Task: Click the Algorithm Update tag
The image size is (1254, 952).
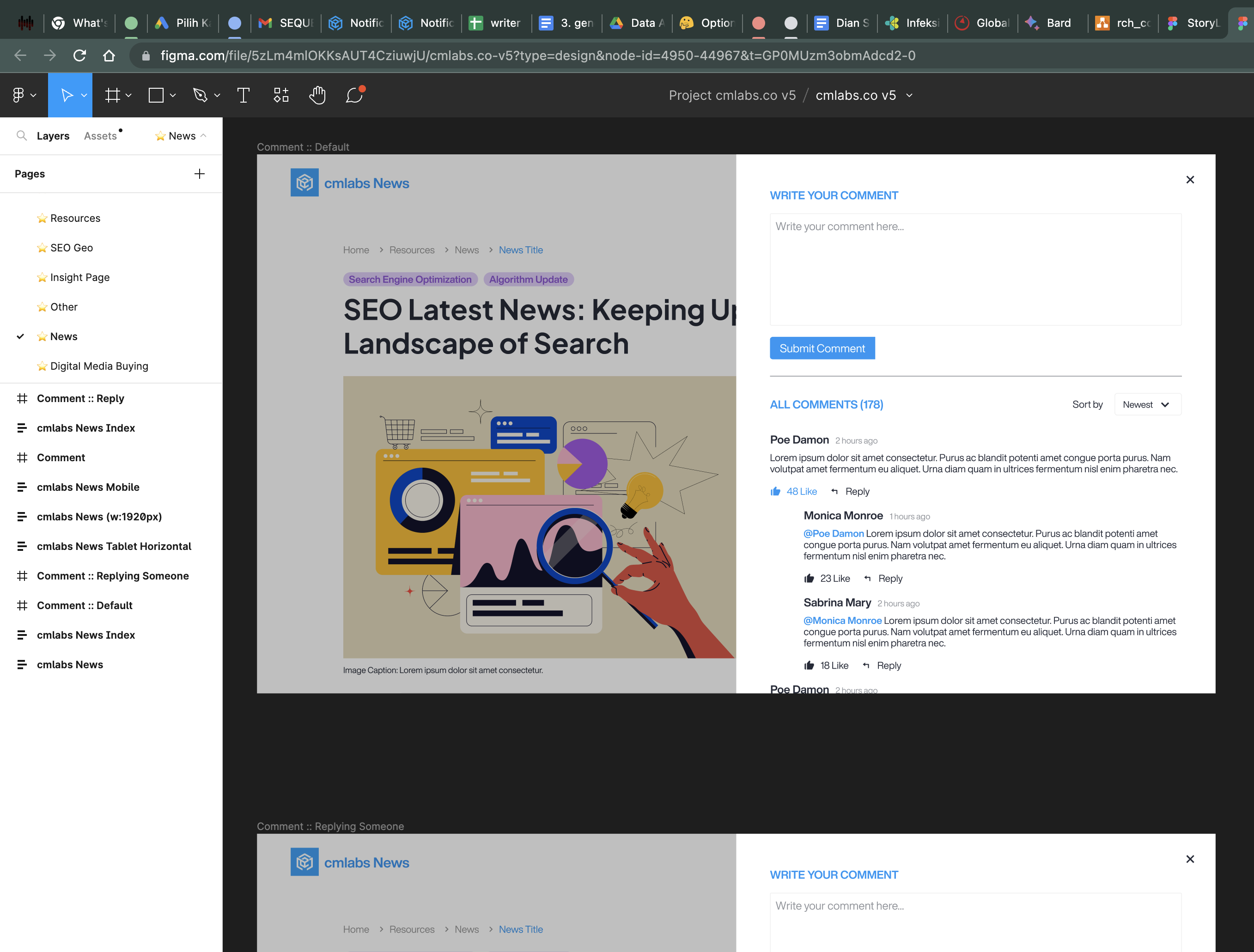Action: (529, 280)
